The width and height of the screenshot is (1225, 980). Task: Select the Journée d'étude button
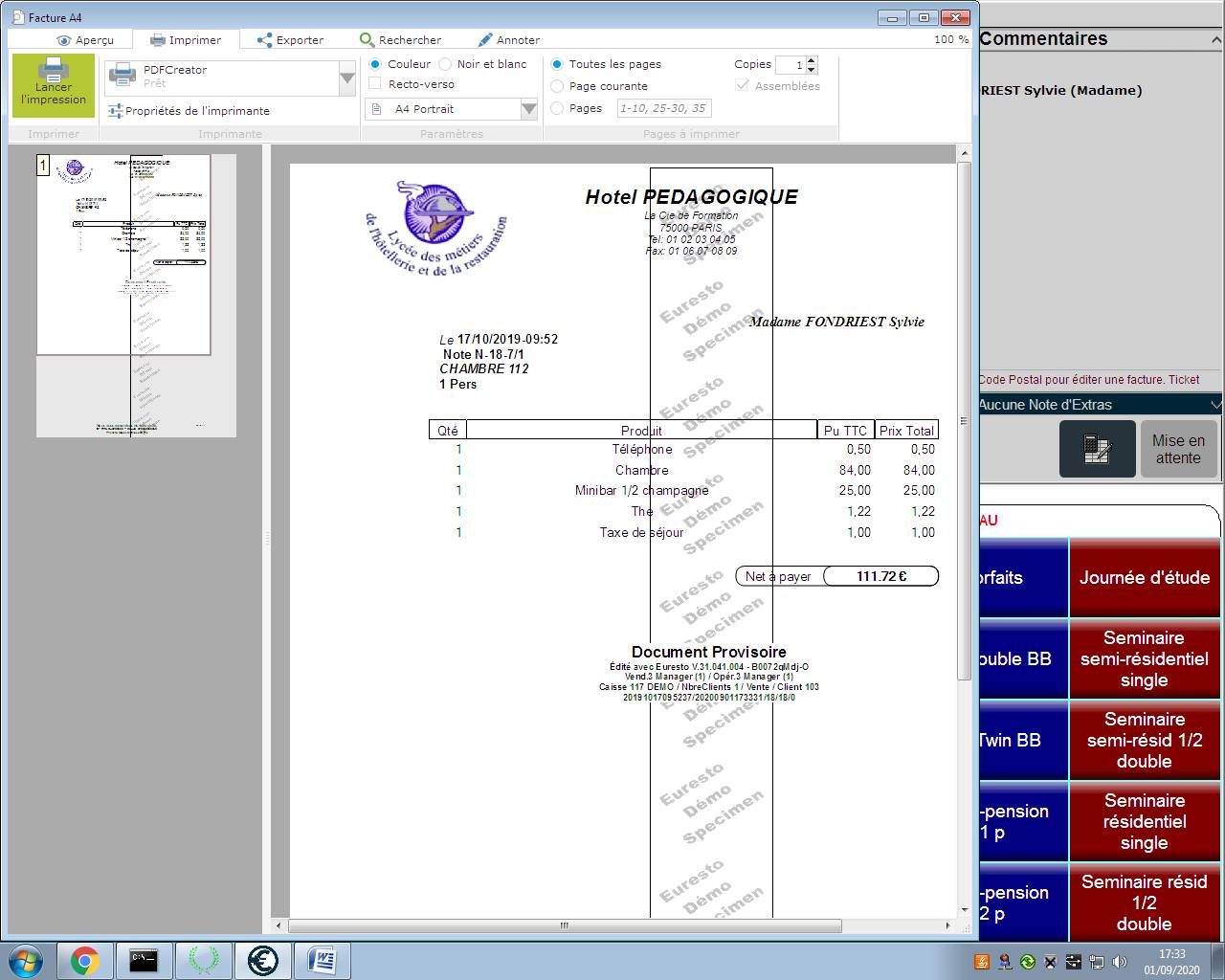tap(1145, 578)
